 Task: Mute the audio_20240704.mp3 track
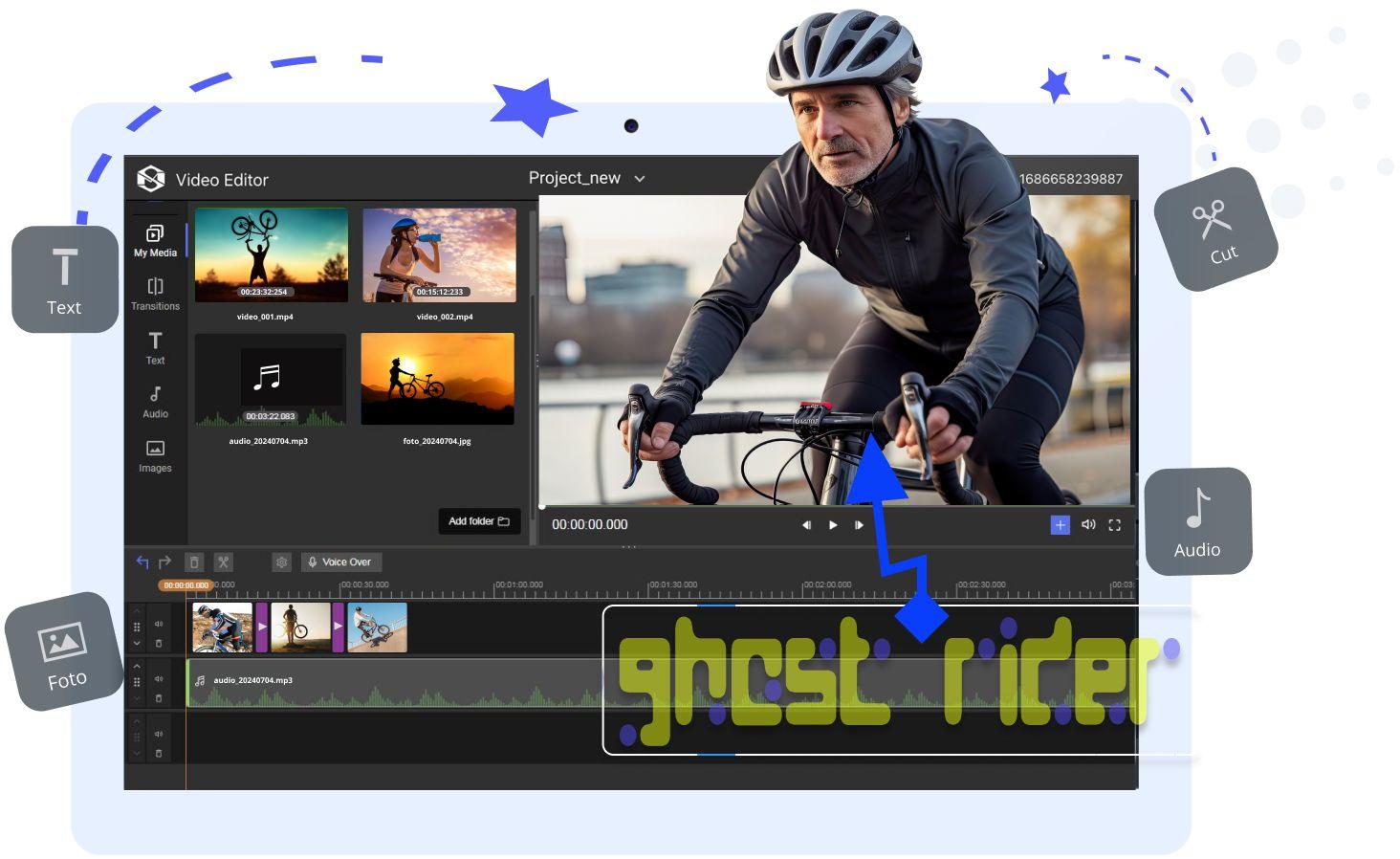click(x=159, y=679)
